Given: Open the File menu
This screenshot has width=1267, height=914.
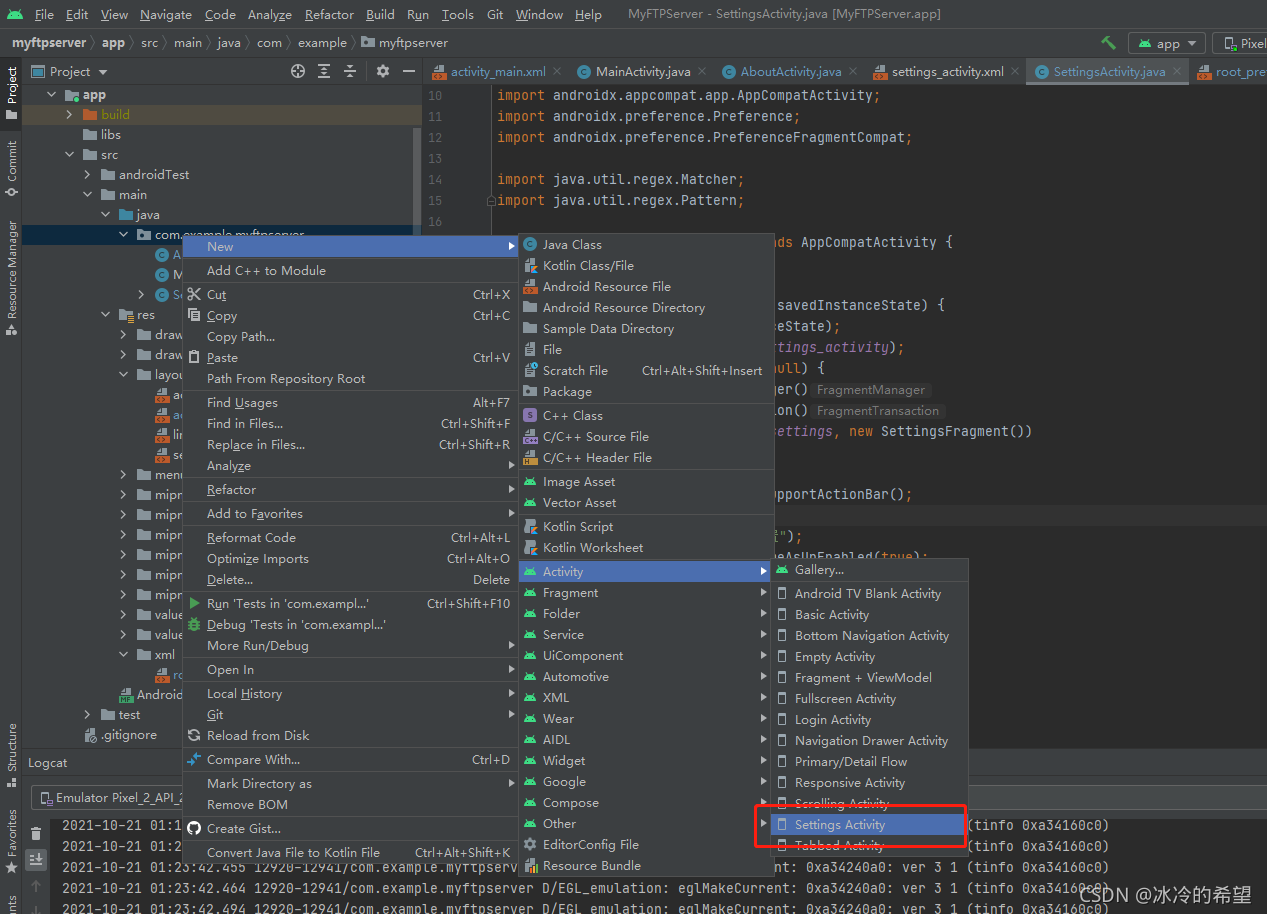Looking at the screenshot, I should click(44, 14).
